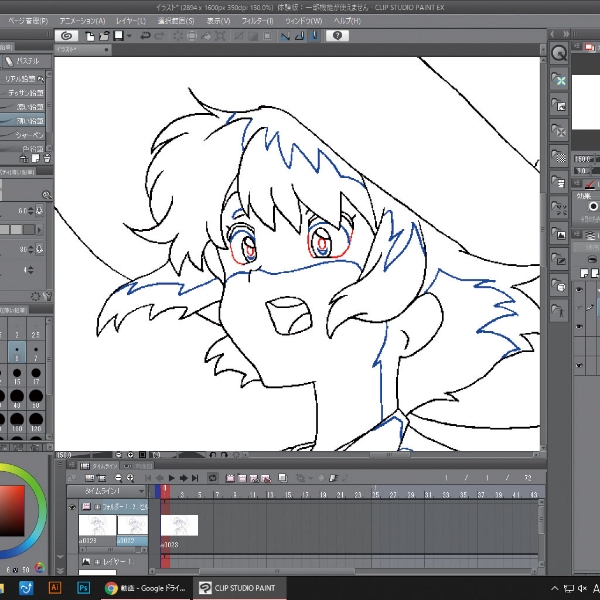The width and height of the screenshot is (600, 600).
Task: Open the monochrome pattern material folder
Action: click(559, 156)
